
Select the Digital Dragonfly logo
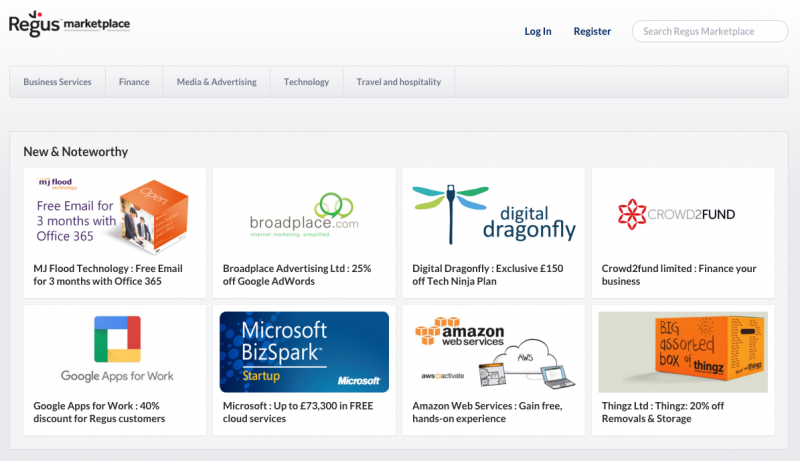pos(493,214)
